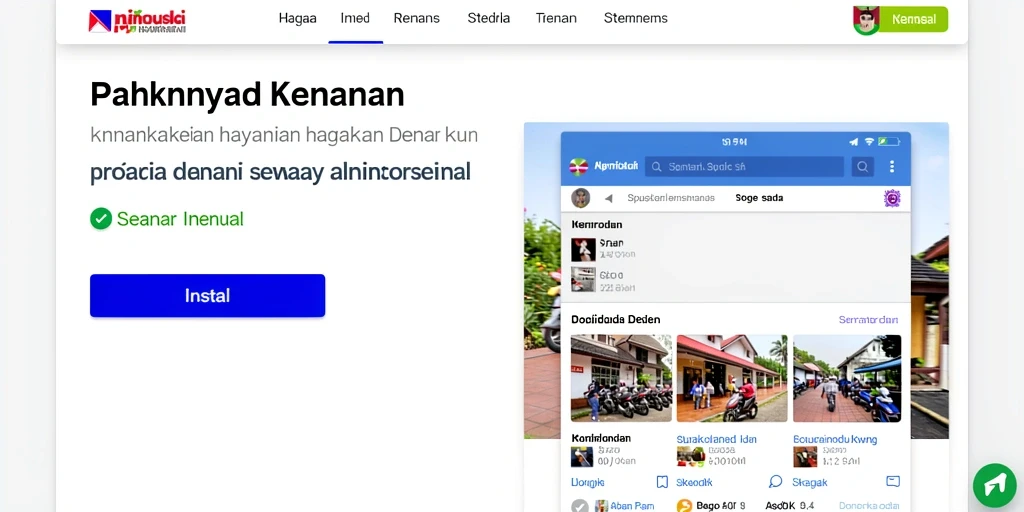
Task: Go to the Stedrla navigation item
Action: pos(488,18)
